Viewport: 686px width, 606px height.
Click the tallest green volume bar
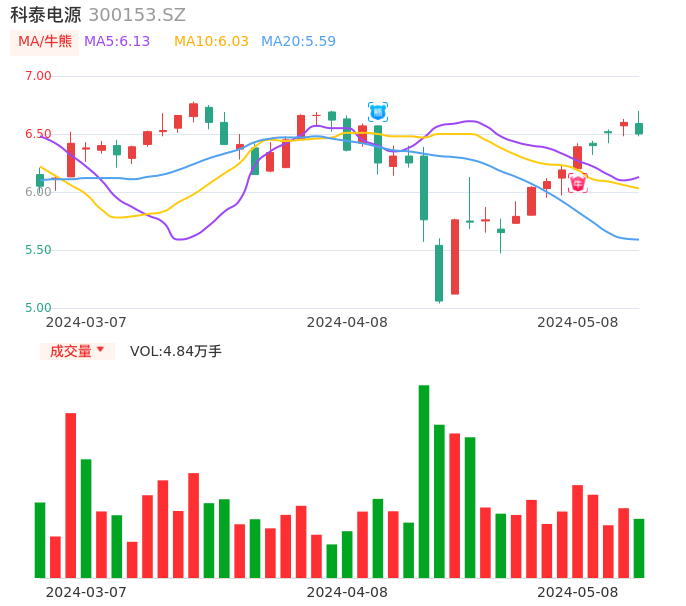tap(424, 481)
